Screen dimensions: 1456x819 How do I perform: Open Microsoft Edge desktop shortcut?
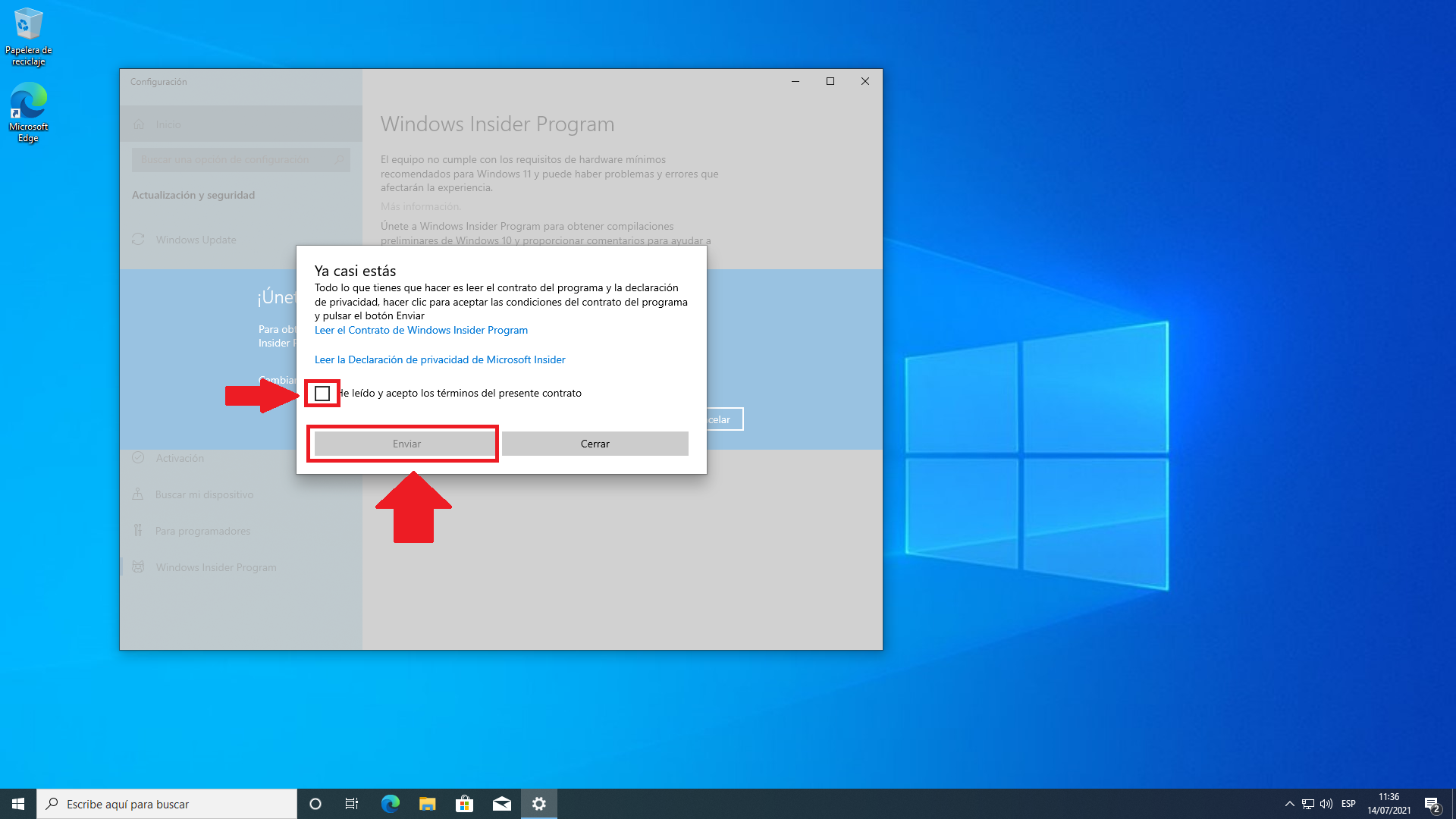click(28, 112)
